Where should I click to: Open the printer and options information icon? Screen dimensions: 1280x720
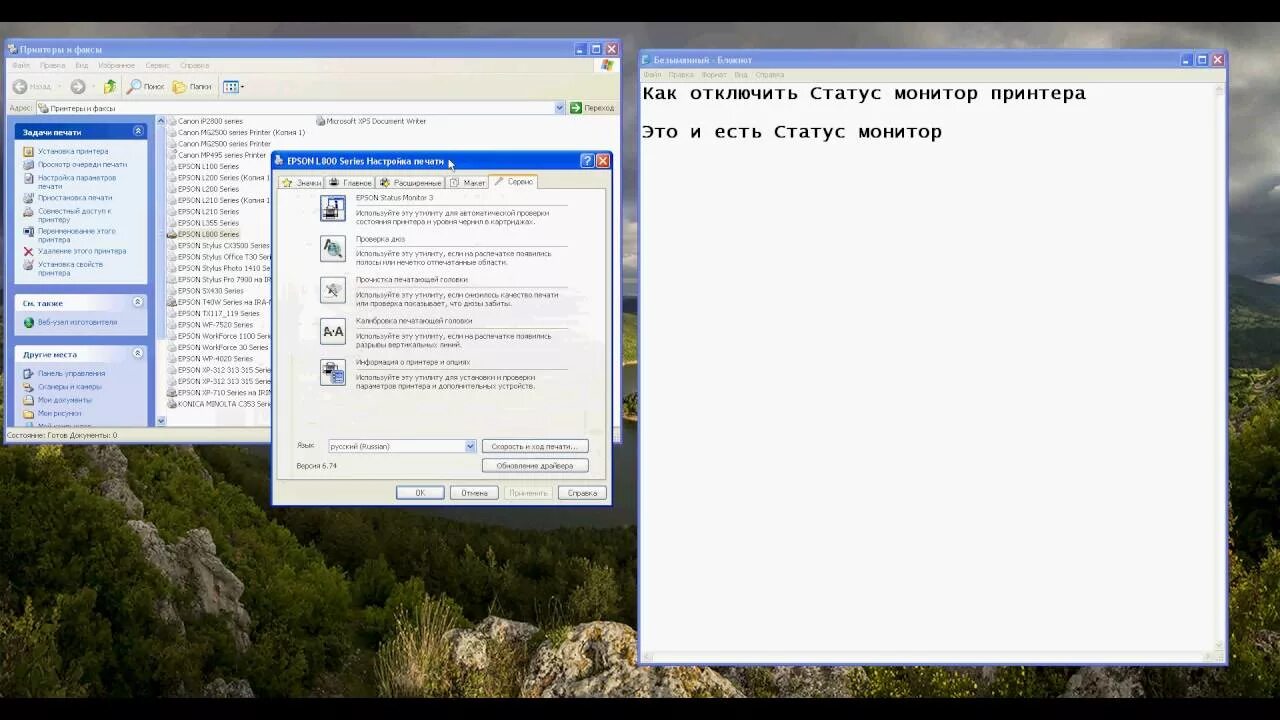click(x=333, y=372)
